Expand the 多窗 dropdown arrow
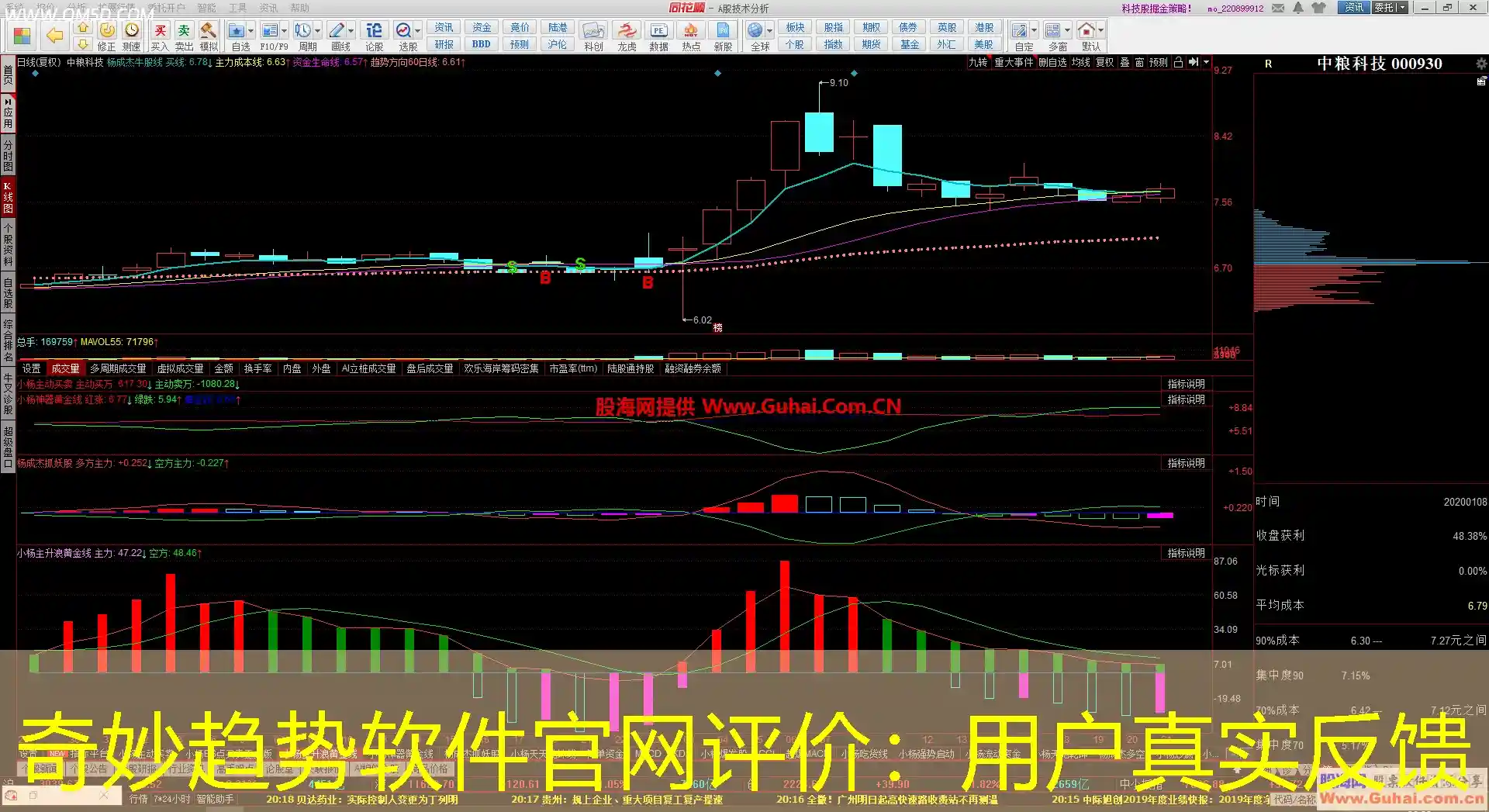 pyautogui.click(x=1067, y=31)
